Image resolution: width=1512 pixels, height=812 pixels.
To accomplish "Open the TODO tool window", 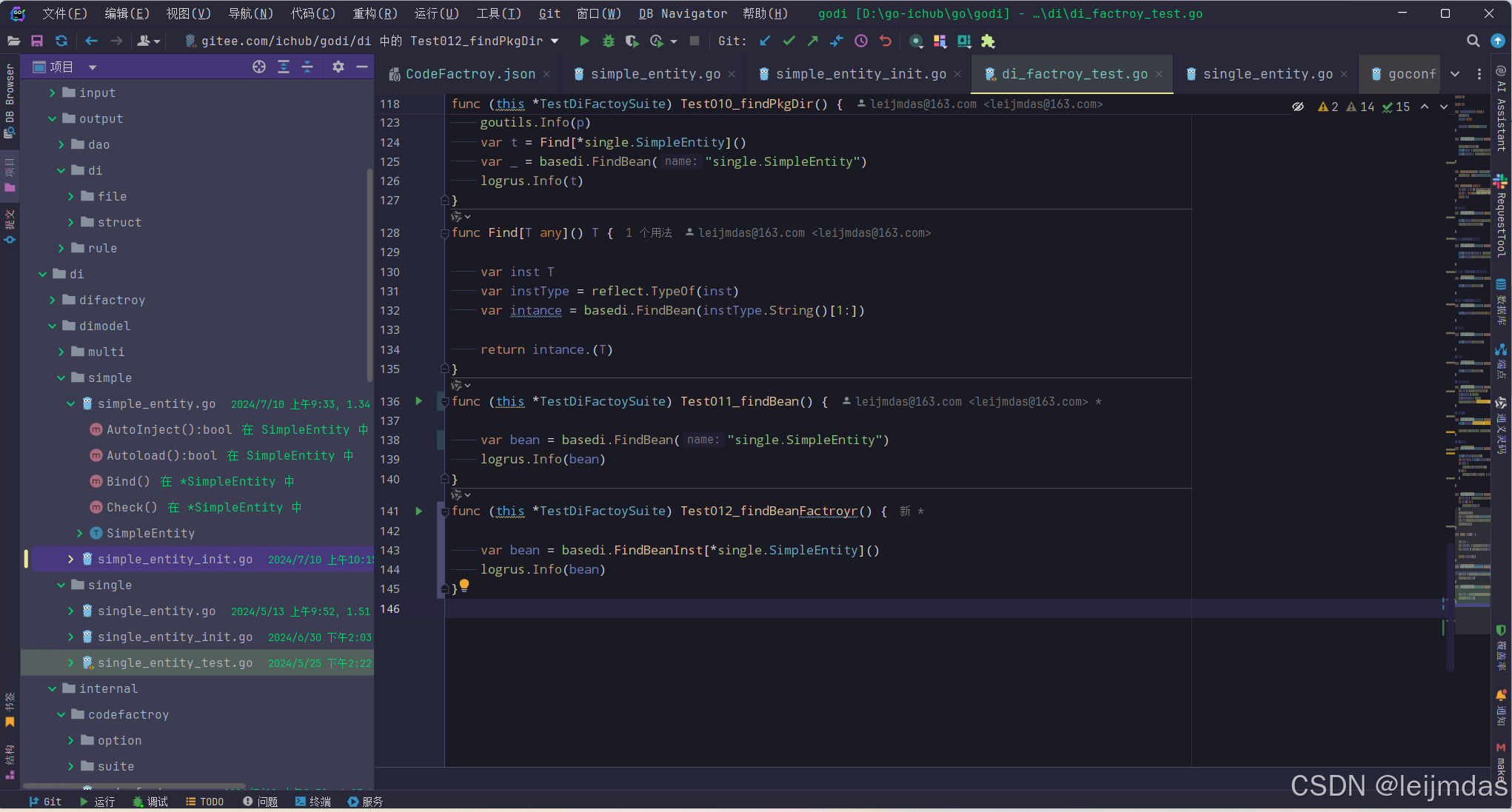I will tap(205, 802).
